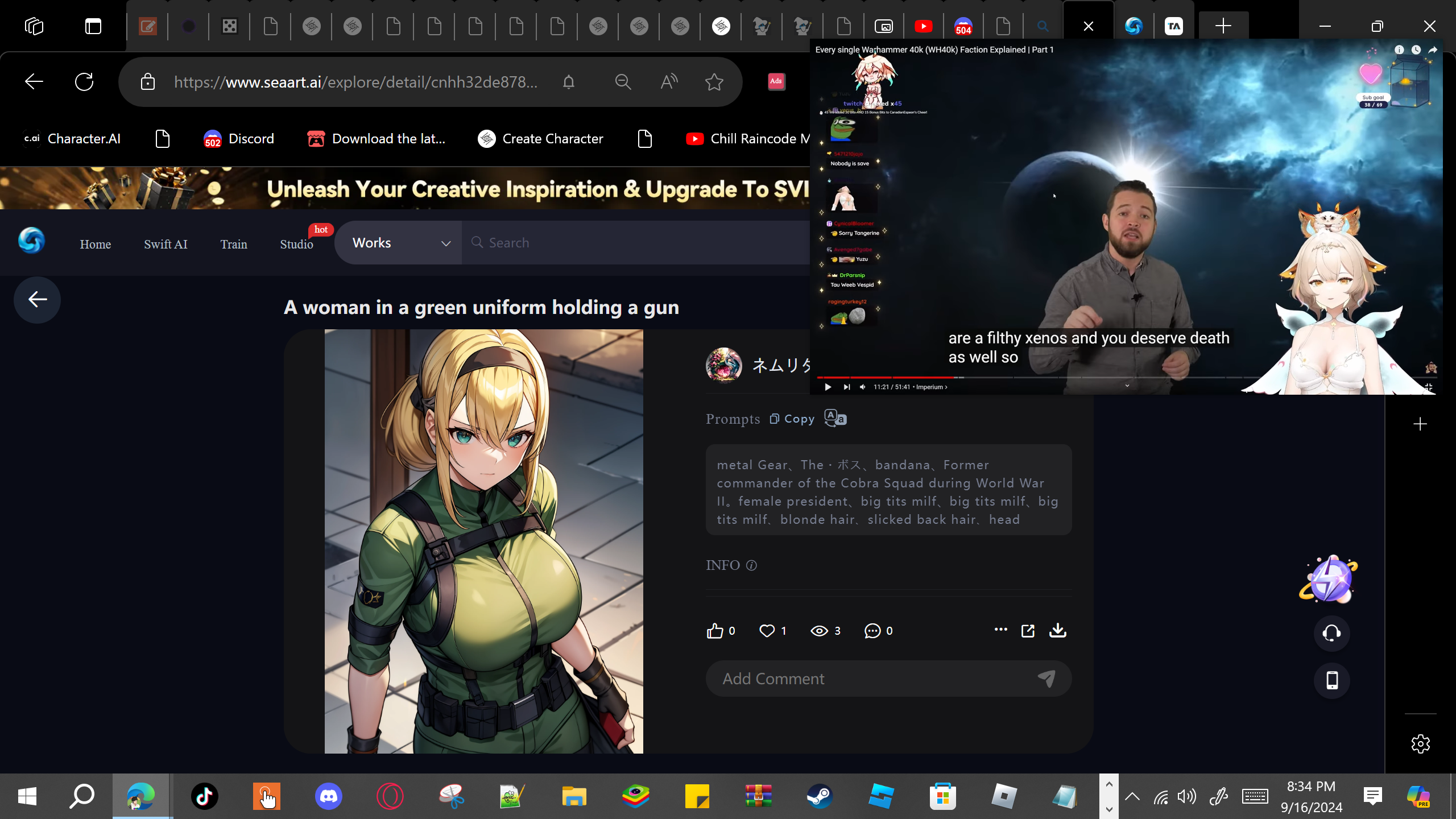Click the zoom magnifier in address bar
Image resolution: width=1456 pixels, height=819 pixels.
[623, 82]
